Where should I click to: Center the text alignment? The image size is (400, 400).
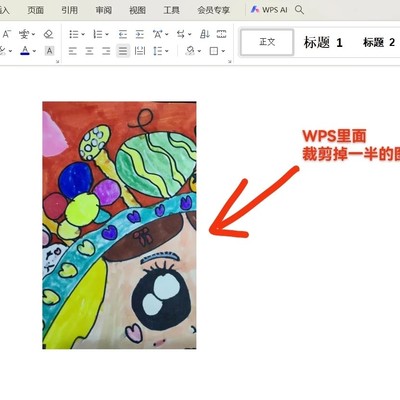click(x=89, y=51)
